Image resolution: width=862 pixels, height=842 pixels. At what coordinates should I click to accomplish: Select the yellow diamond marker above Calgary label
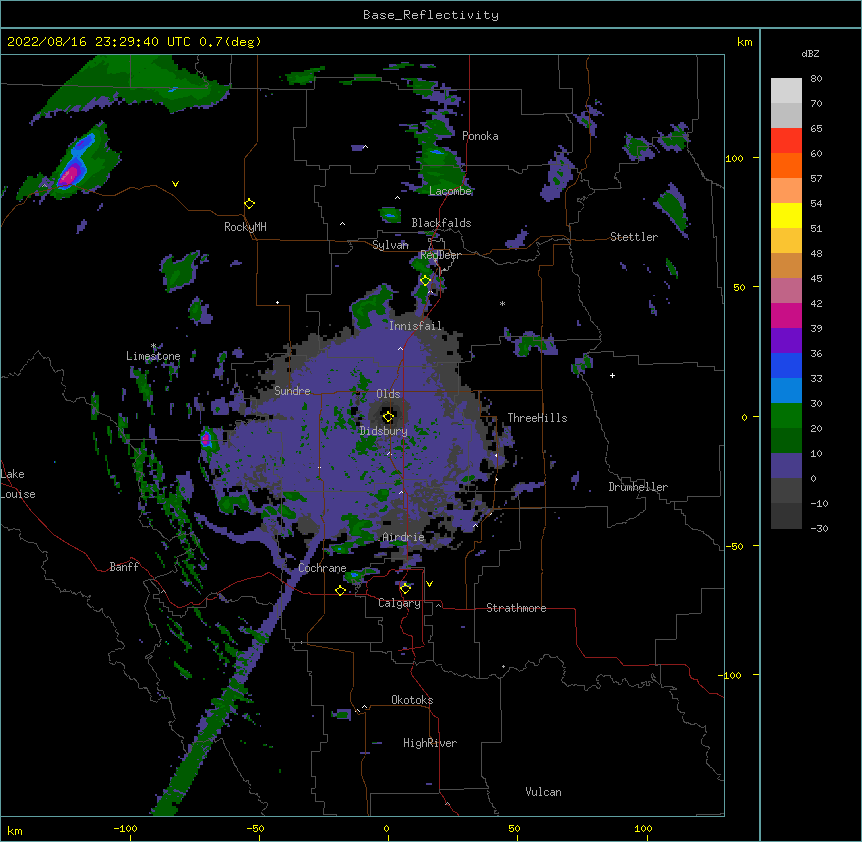[x=405, y=589]
